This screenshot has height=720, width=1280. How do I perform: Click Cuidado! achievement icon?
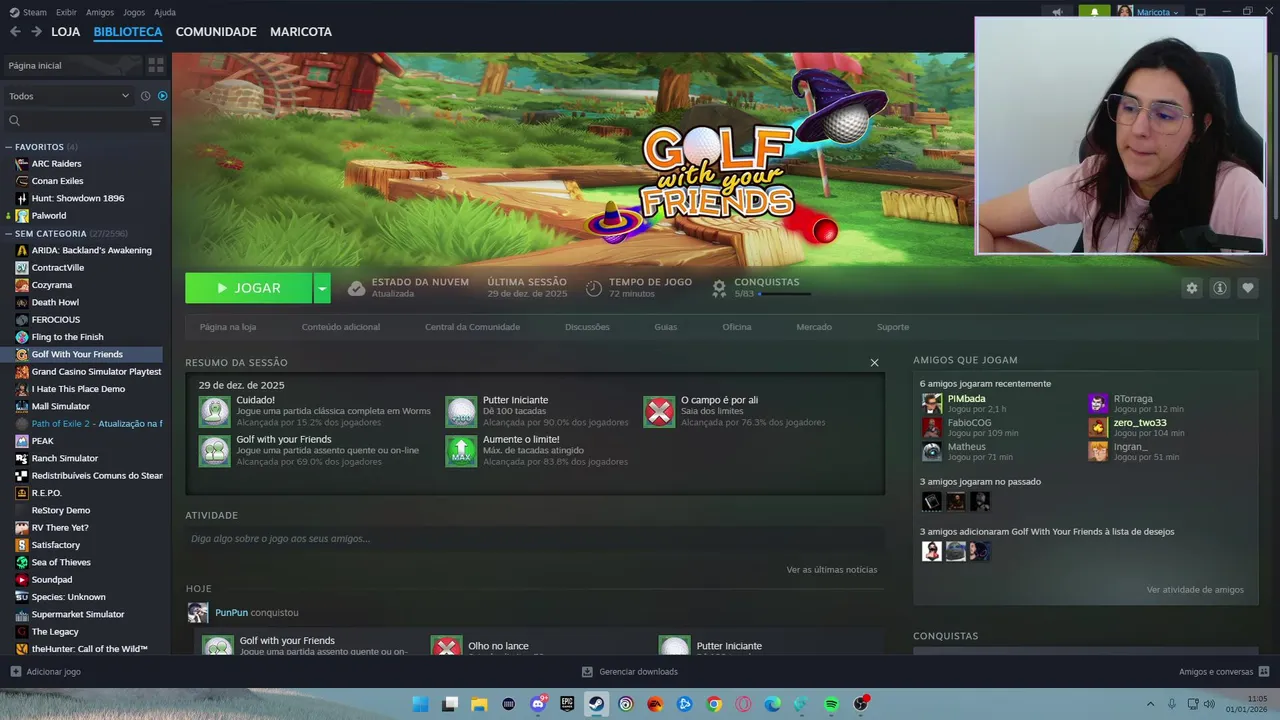(x=214, y=412)
